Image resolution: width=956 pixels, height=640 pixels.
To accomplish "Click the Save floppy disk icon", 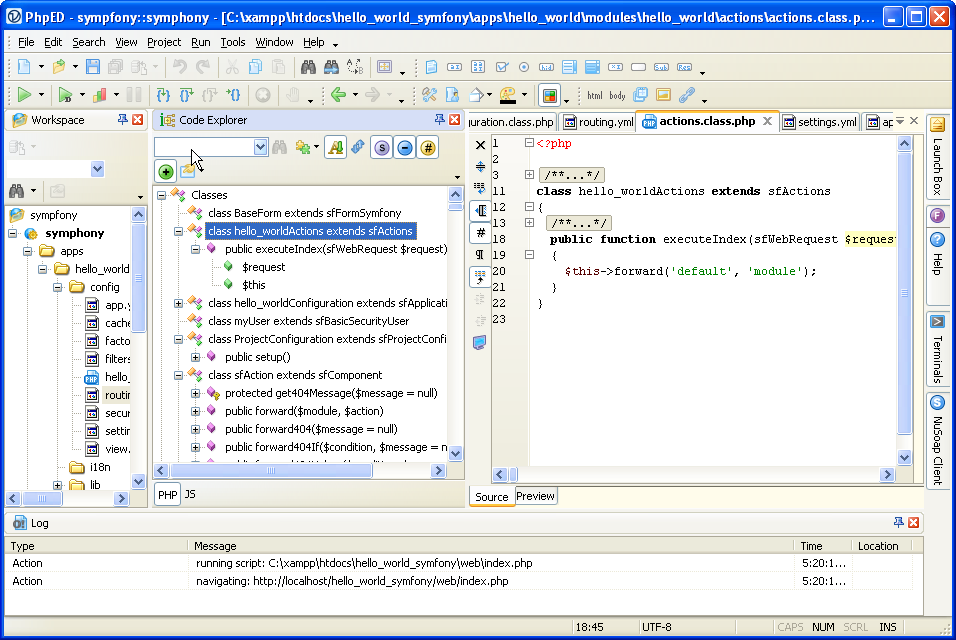I will 92,67.
